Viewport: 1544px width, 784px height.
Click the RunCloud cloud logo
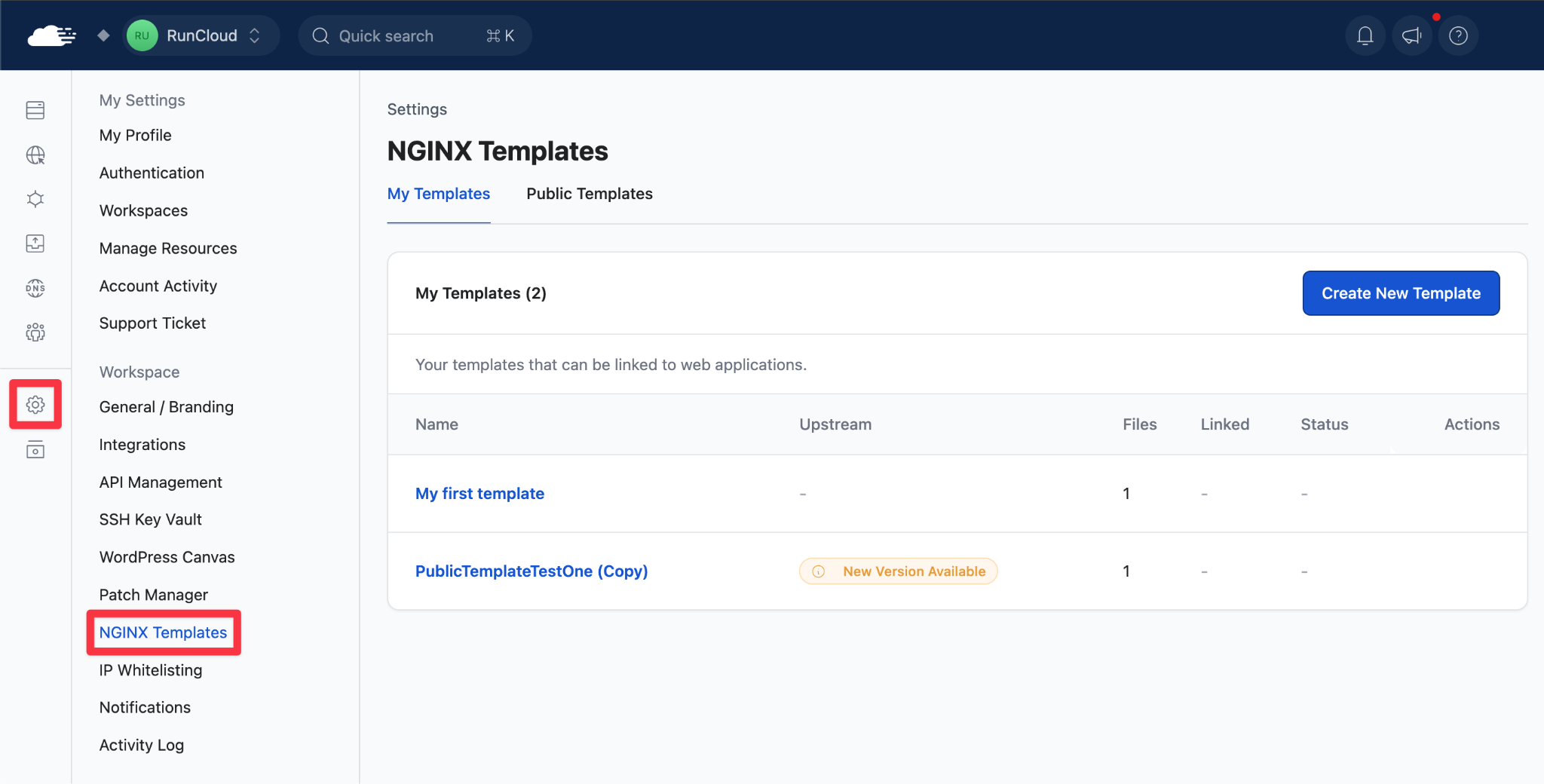[51, 35]
